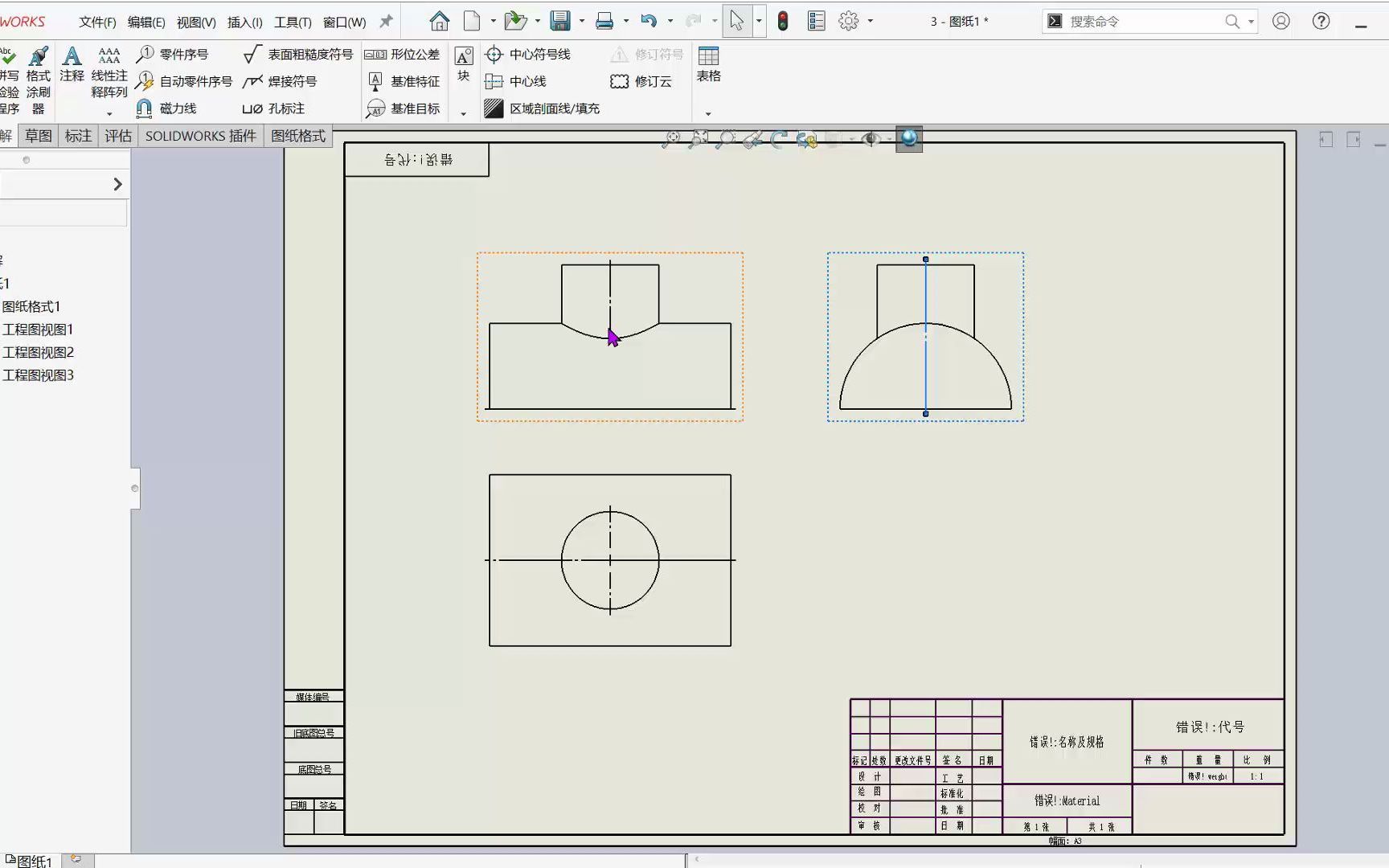Select 工程图视图2 in the feature tree
The image size is (1389, 868).
coord(38,352)
